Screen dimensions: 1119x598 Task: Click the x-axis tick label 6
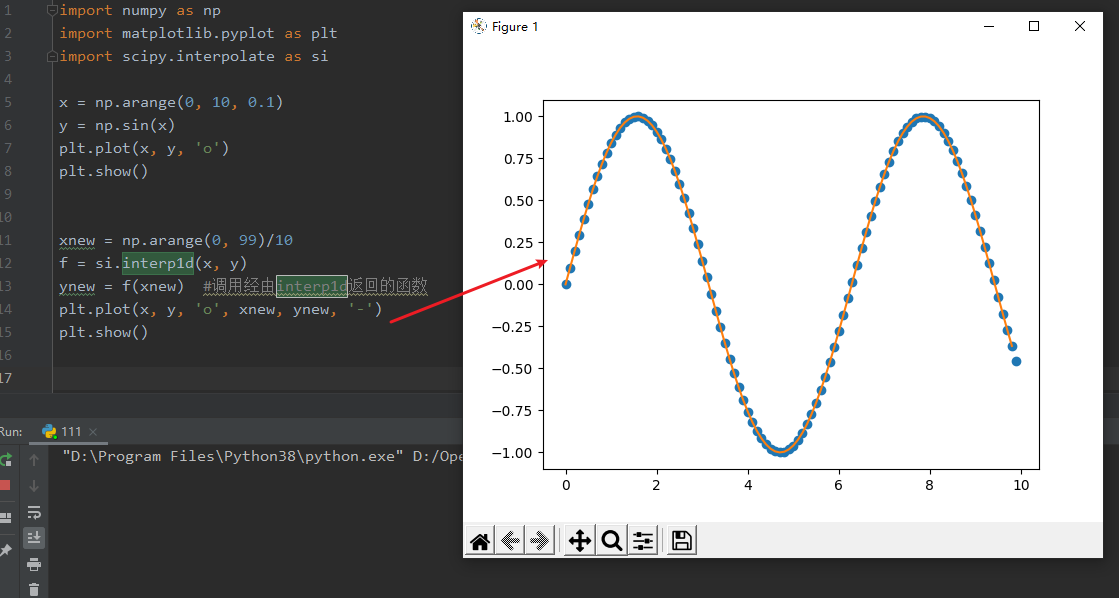pos(839,485)
